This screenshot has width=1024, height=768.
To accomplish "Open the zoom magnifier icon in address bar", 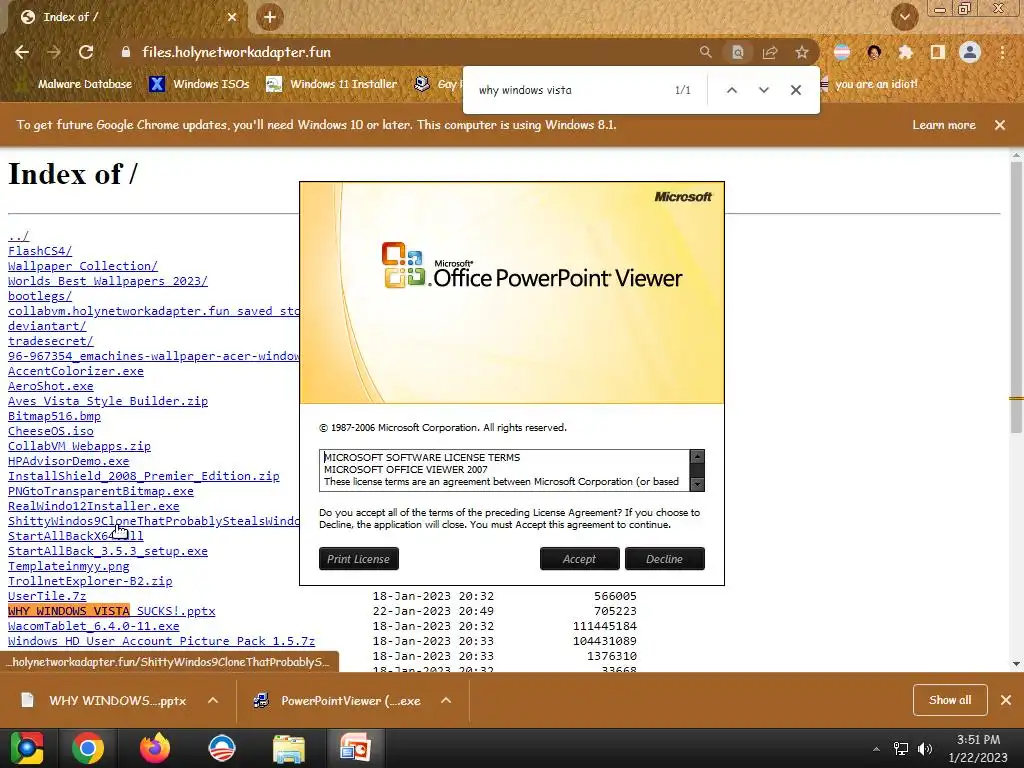I will [705, 52].
